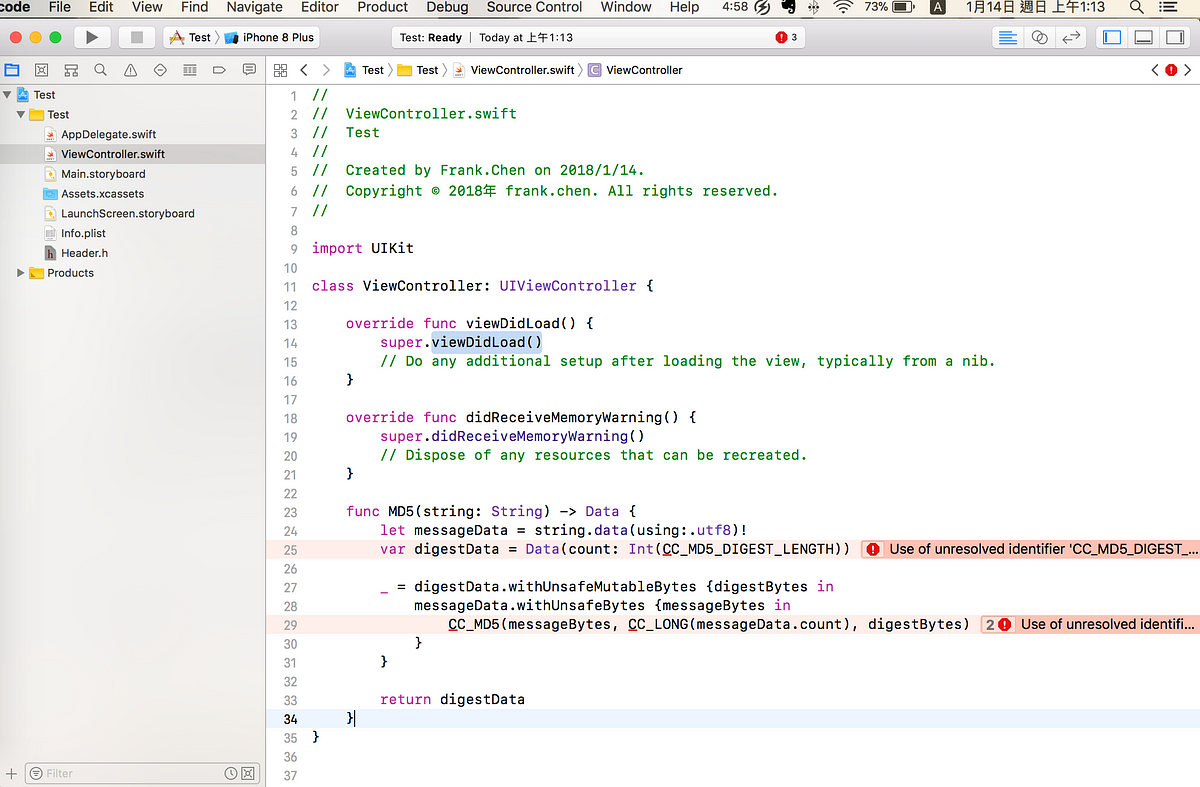Open macOS Spotlight search
1200x787 pixels.
tap(1137, 7)
